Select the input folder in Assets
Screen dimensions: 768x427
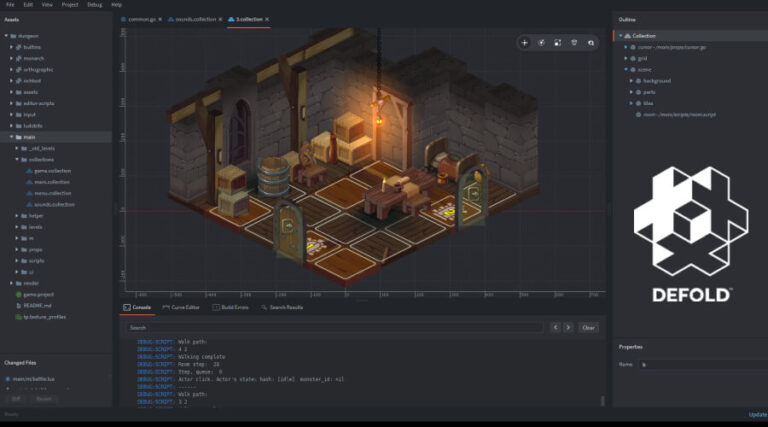click(x=29, y=115)
